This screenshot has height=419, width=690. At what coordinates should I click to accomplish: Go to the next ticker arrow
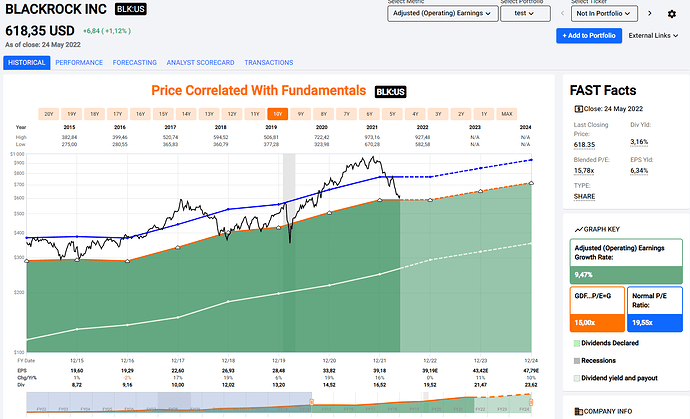[650, 13]
